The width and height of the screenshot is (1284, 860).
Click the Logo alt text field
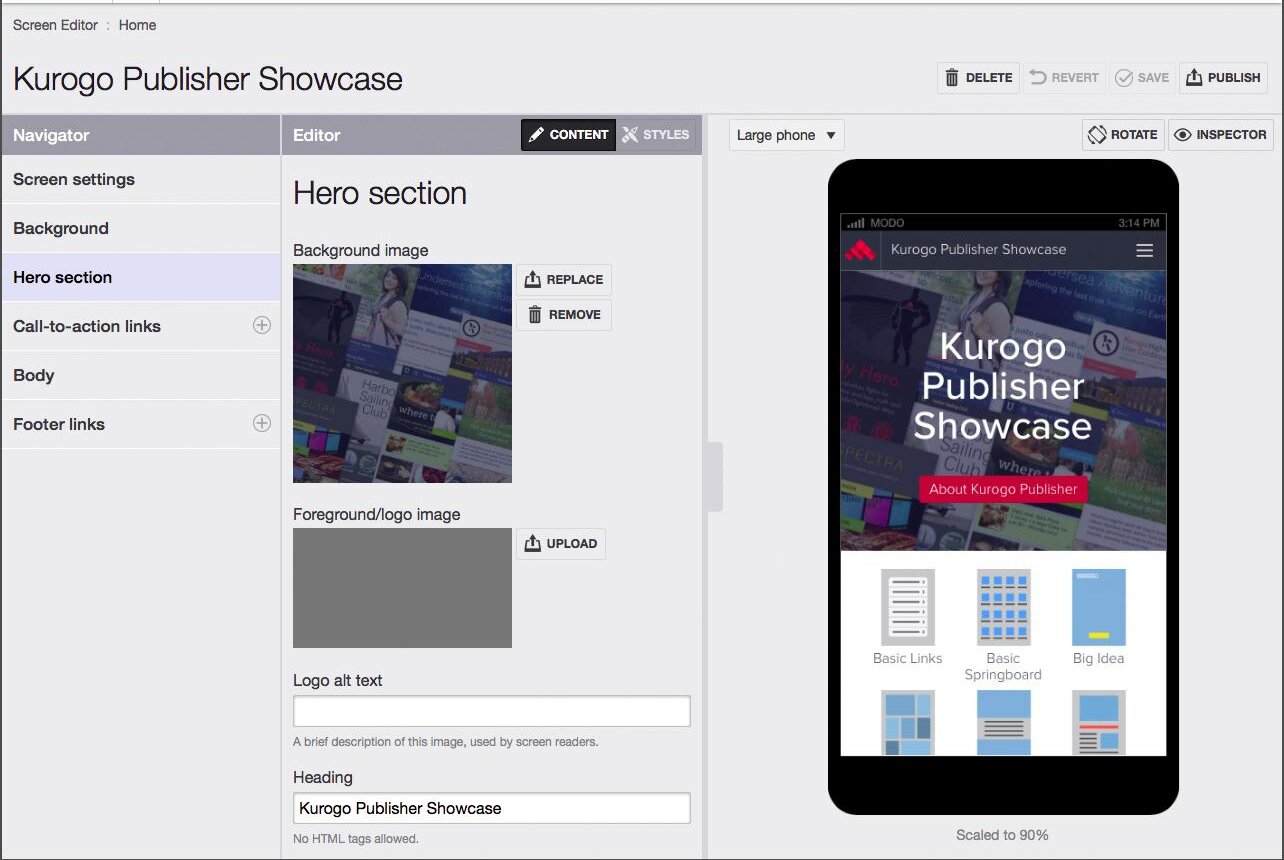tap(492, 711)
